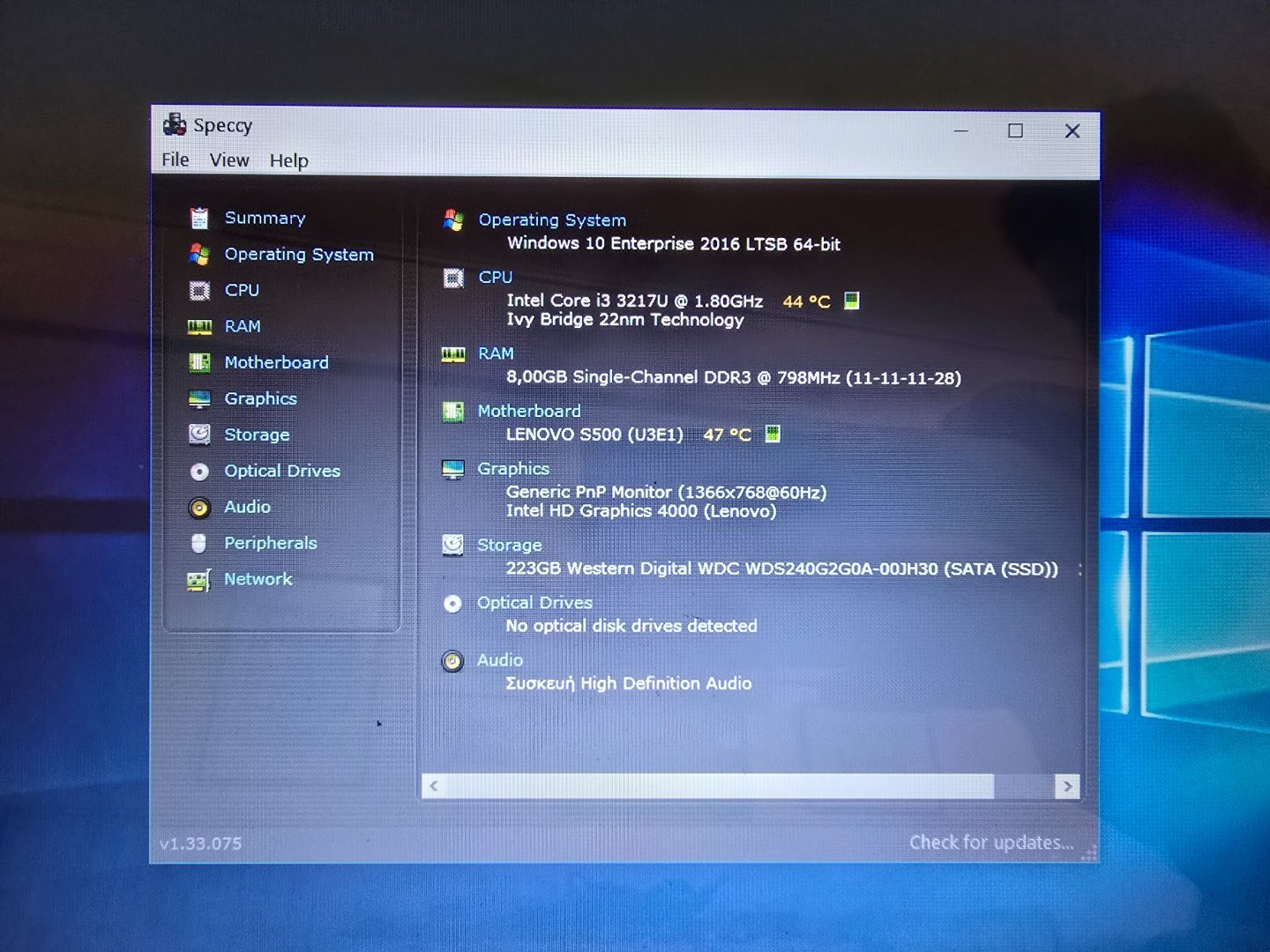
Task: Open Audio section in sidebar
Action: [247, 507]
